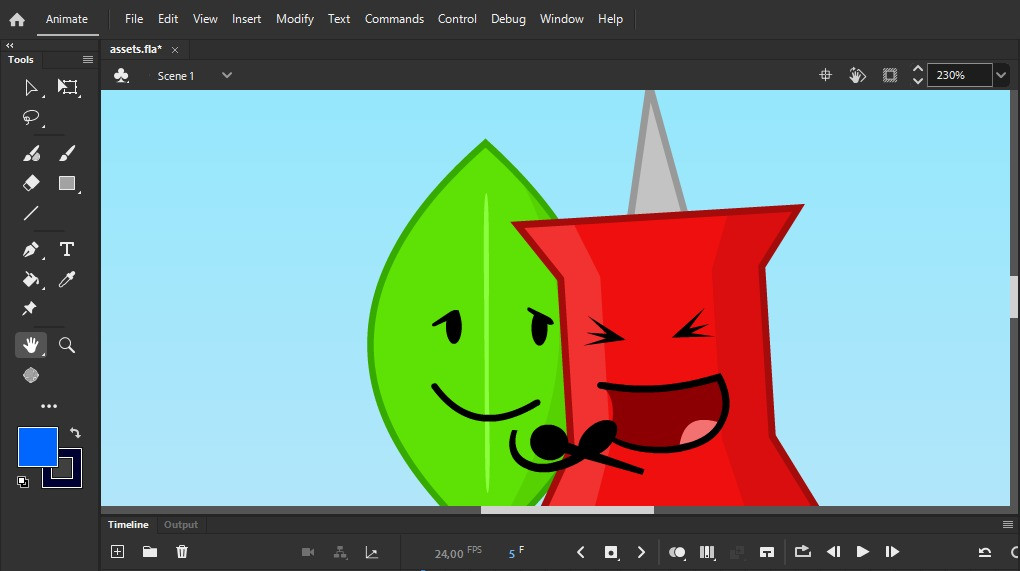Select the Asset Warp pin tool
This screenshot has width=1020, height=571.
click(29, 308)
